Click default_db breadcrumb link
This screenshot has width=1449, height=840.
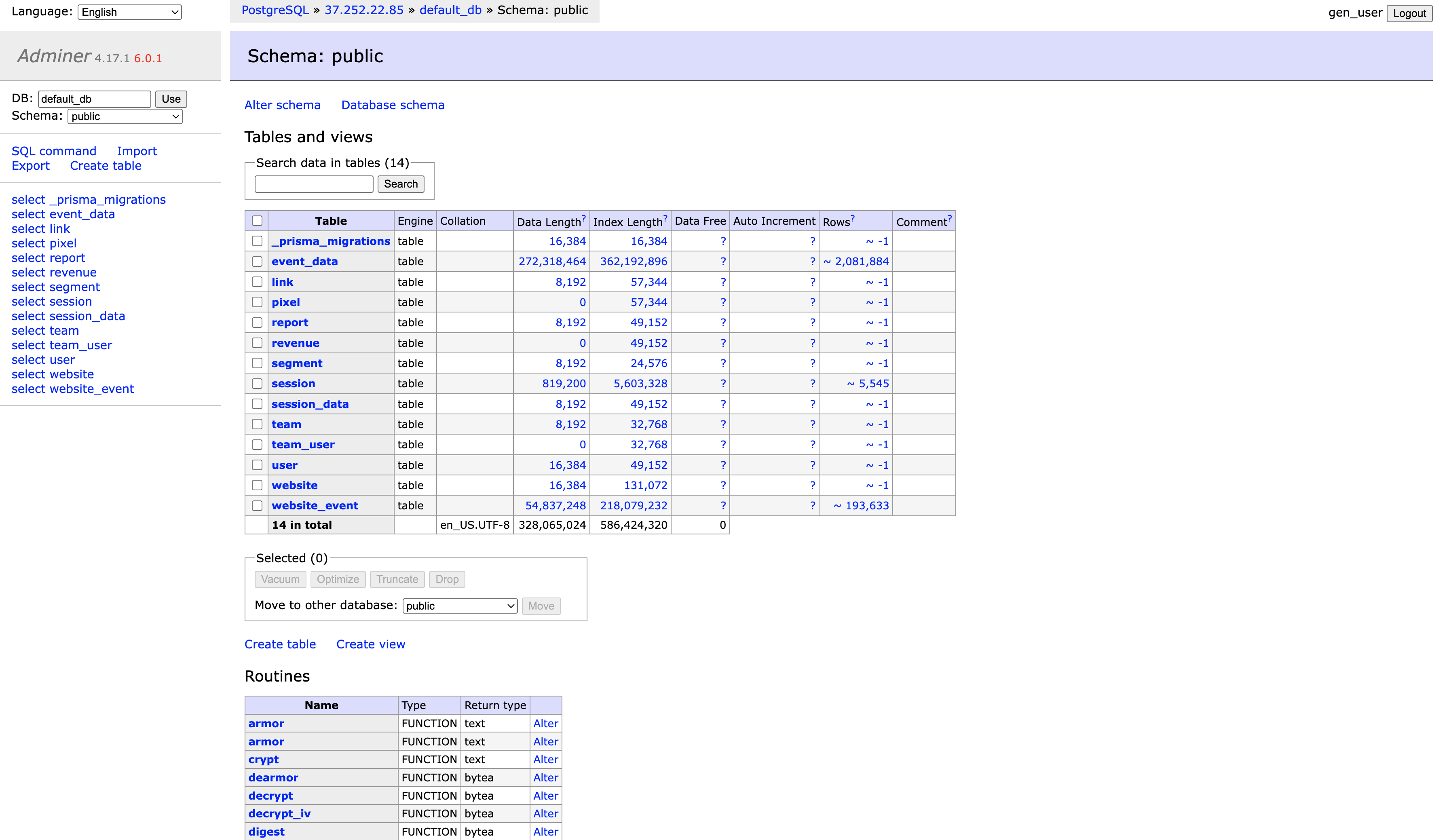point(450,11)
